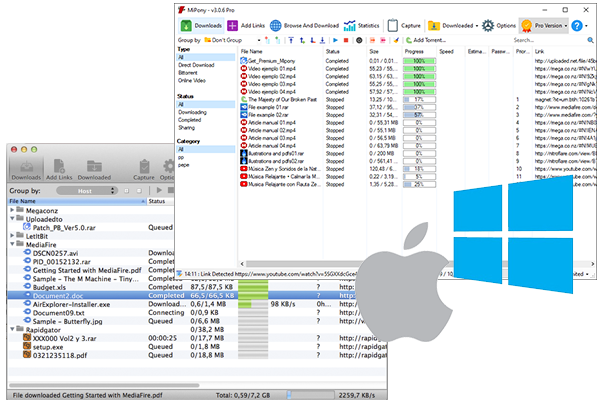Click the purple Add Links icon
The height and width of the screenshot is (400, 600).
232,26
